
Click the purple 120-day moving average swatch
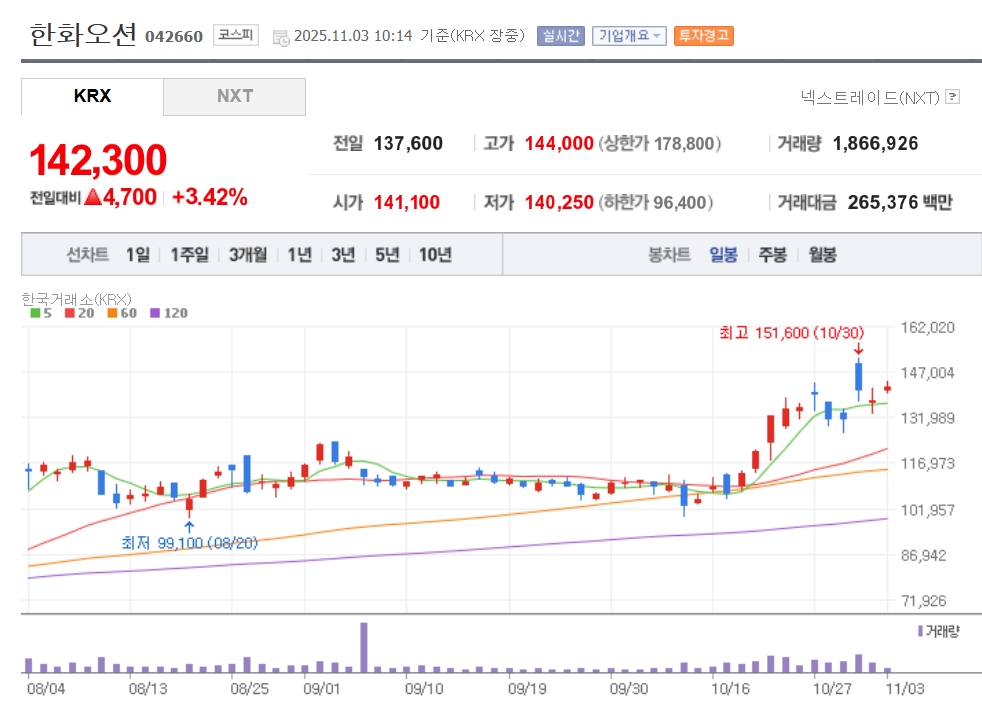click(x=155, y=313)
